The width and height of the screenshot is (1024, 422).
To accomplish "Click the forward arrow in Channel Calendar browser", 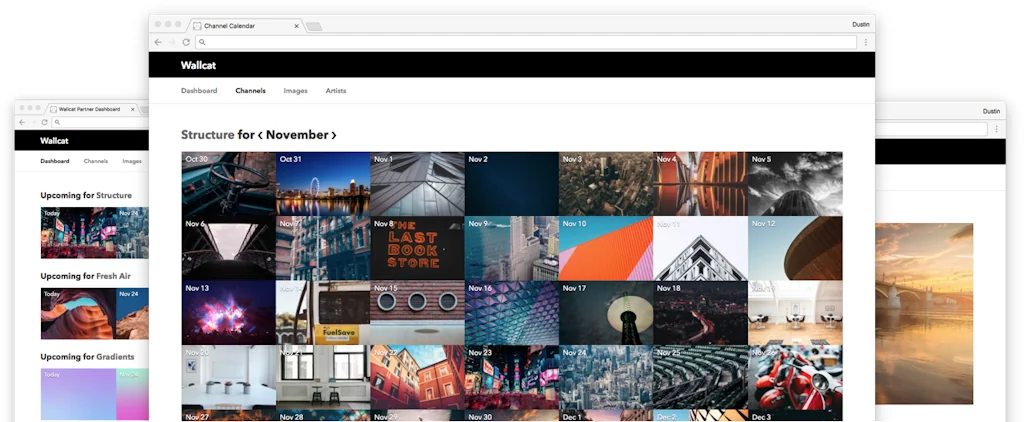I will (x=172, y=42).
